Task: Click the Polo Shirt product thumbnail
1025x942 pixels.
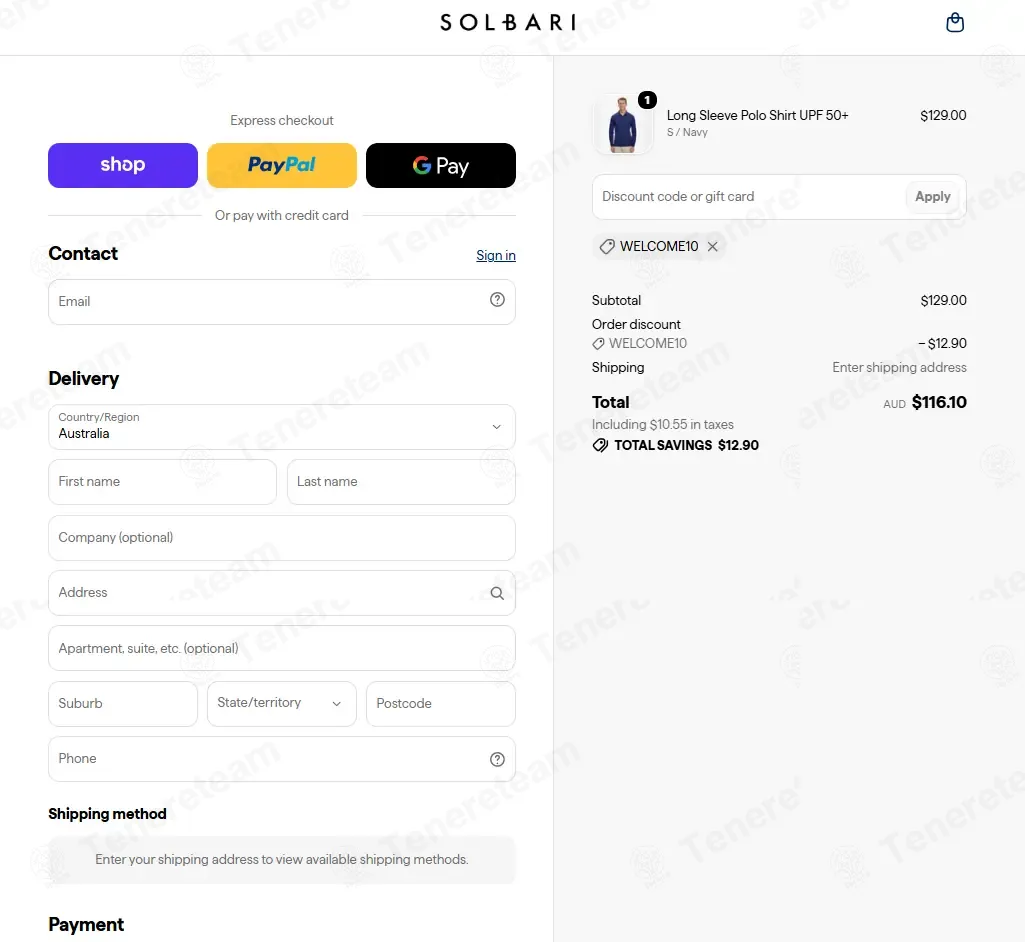Action: (622, 124)
